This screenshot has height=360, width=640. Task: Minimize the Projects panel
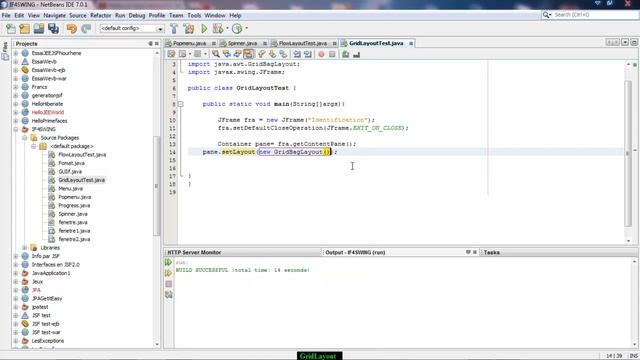(x=150, y=44)
